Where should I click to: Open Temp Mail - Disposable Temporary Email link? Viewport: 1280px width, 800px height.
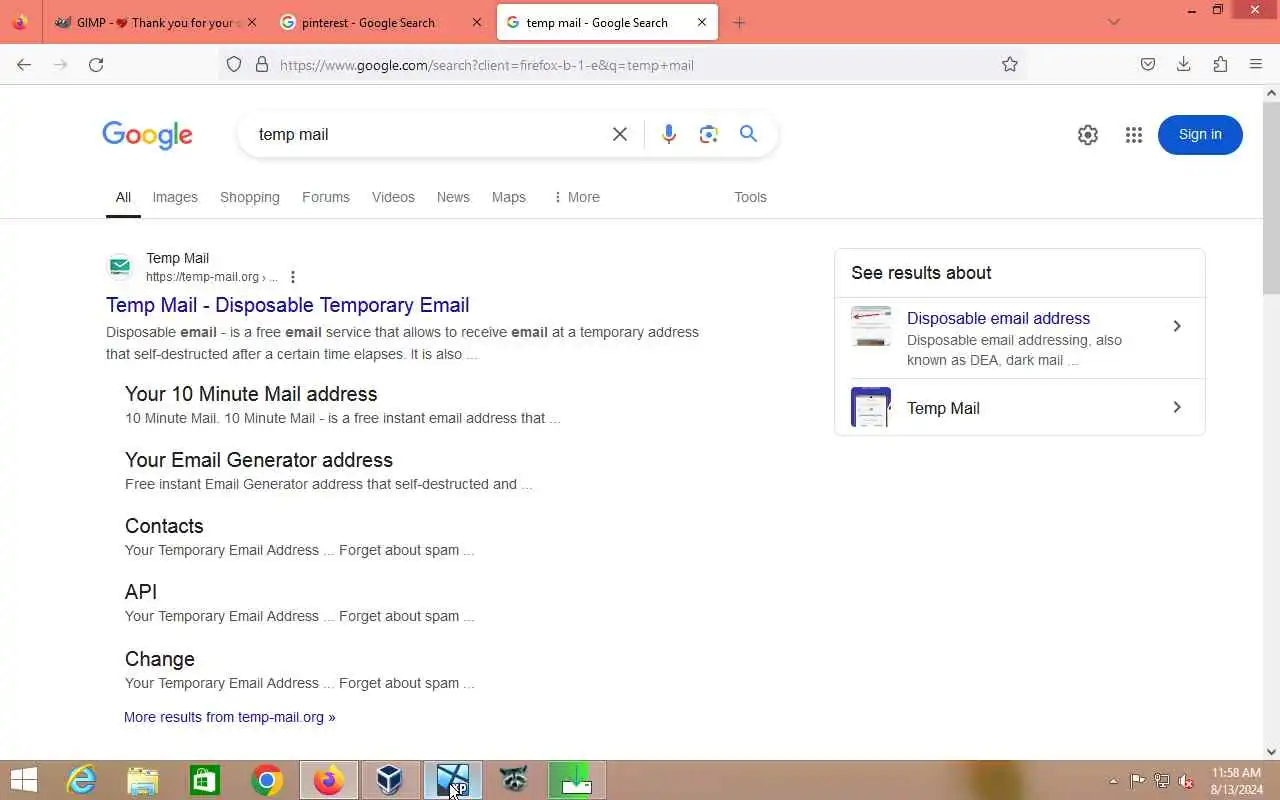(288, 305)
